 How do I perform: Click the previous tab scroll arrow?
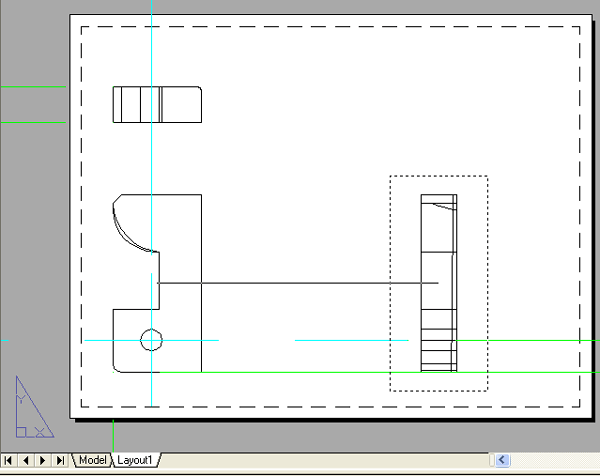(x=26, y=460)
